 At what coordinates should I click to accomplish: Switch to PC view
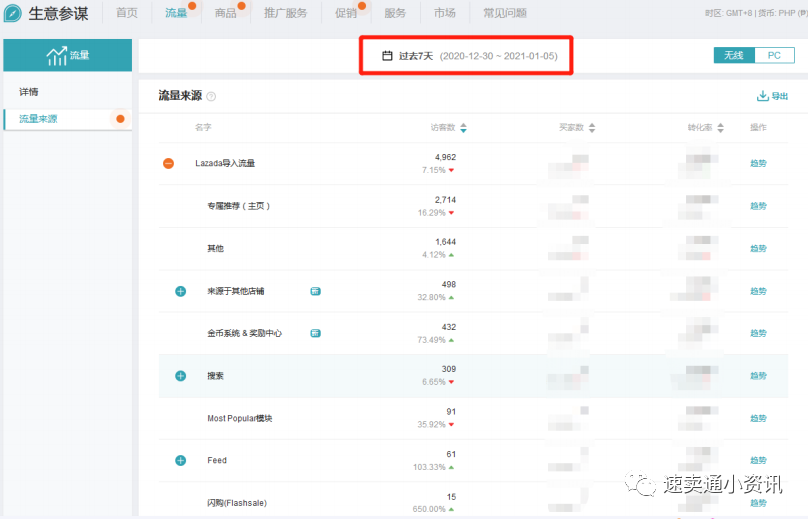[x=774, y=55]
